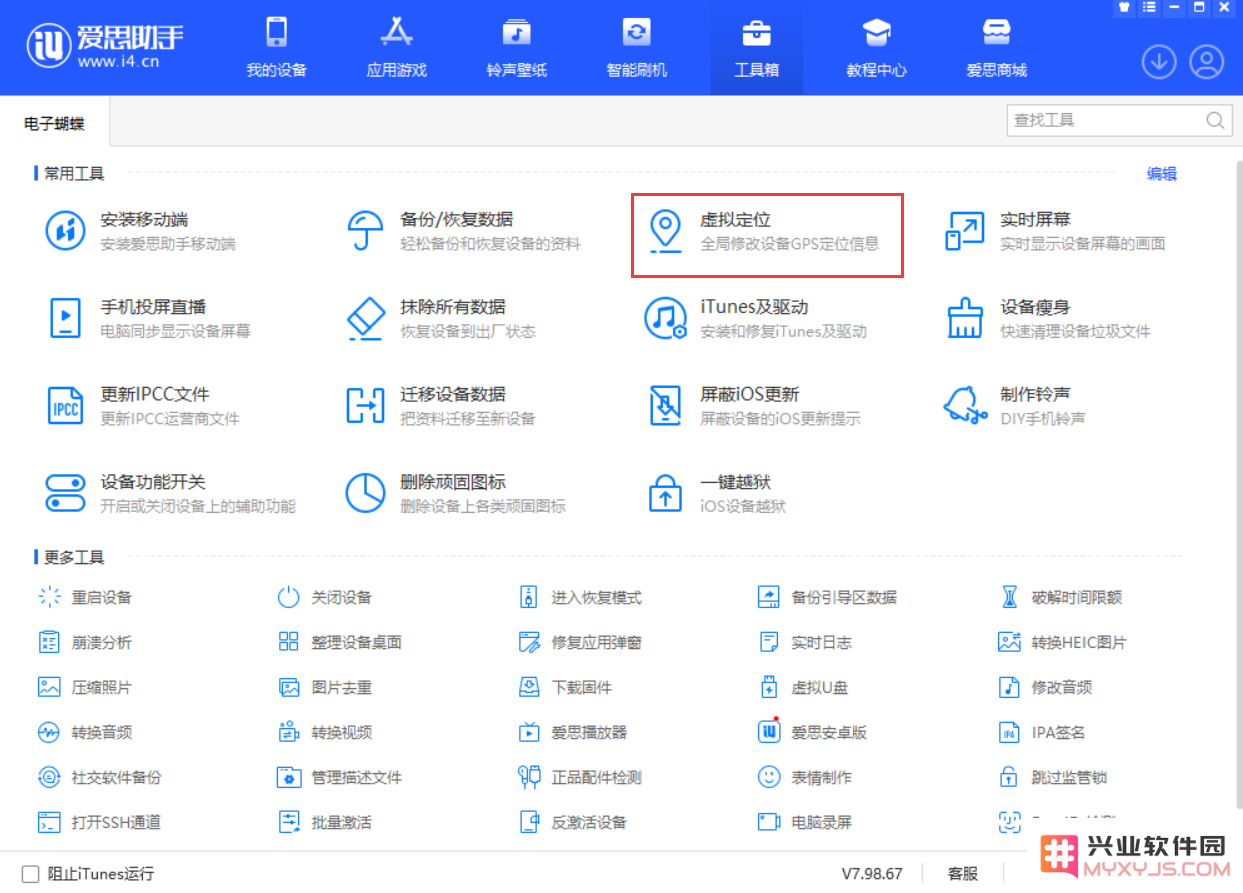Launch 实时屏幕 tool

click(x=1055, y=231)
